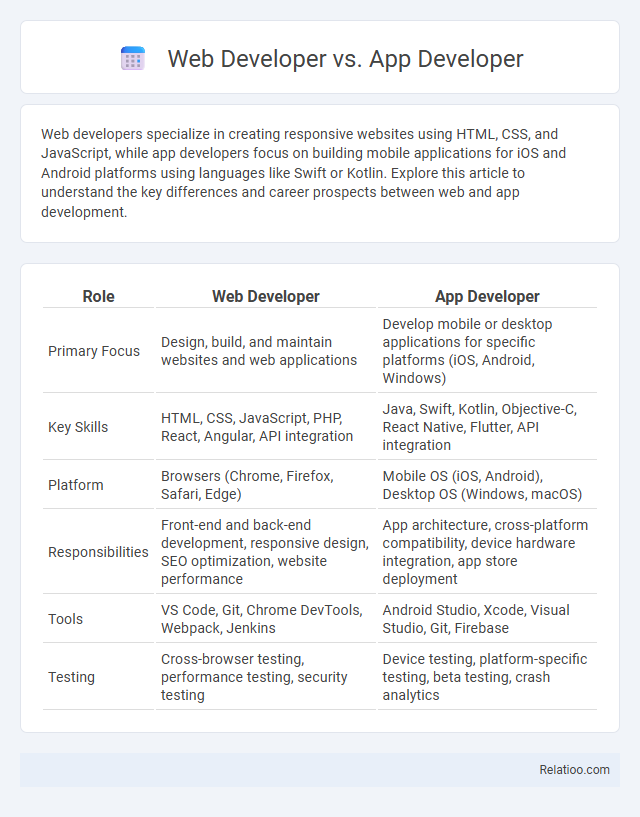Select the 'Web Developer' column header
Viewport: 640px width, 817px height.
click(266, 296)
